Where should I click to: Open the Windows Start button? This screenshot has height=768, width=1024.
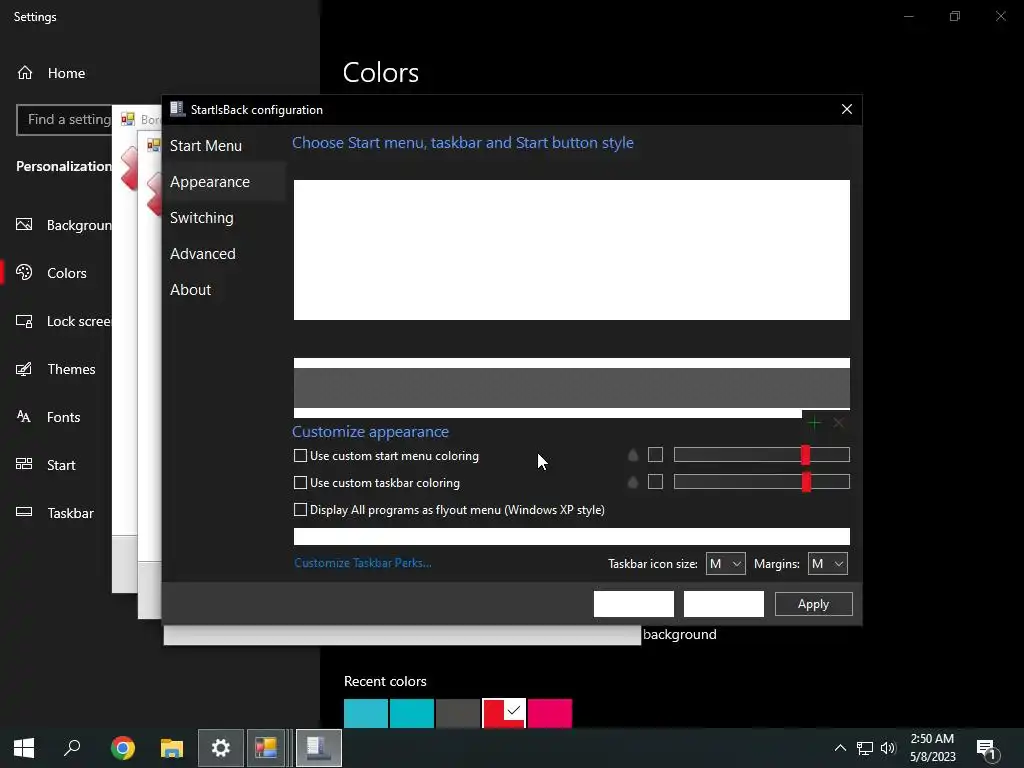[24, 748]
